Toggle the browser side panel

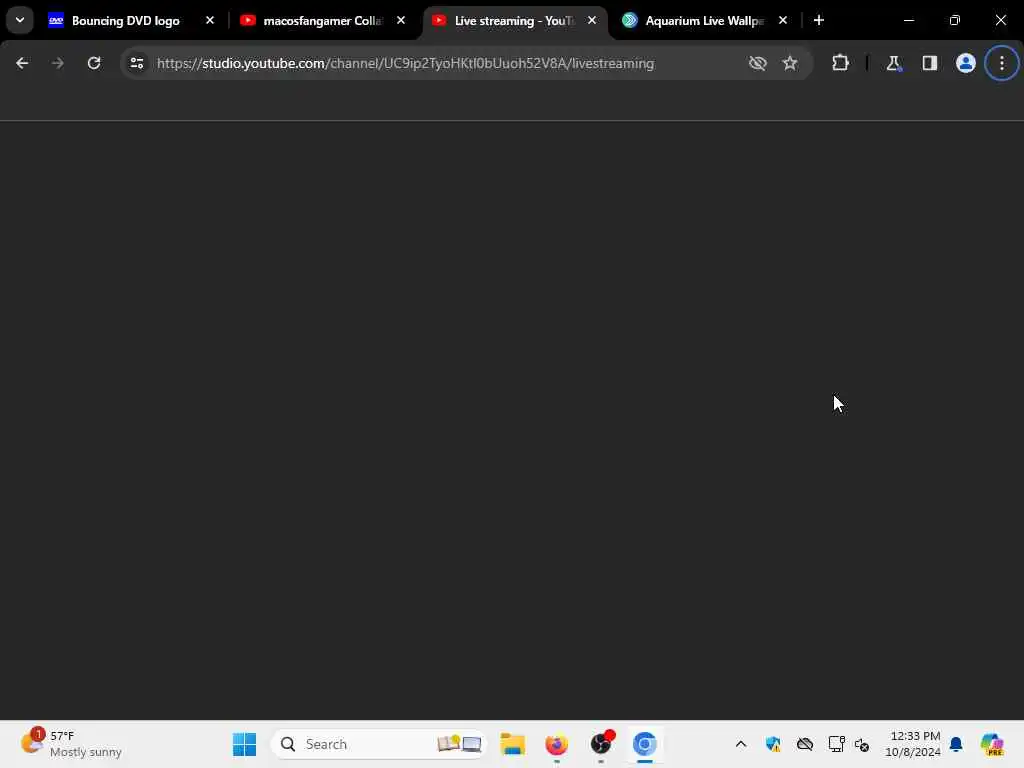pos(930,63)
